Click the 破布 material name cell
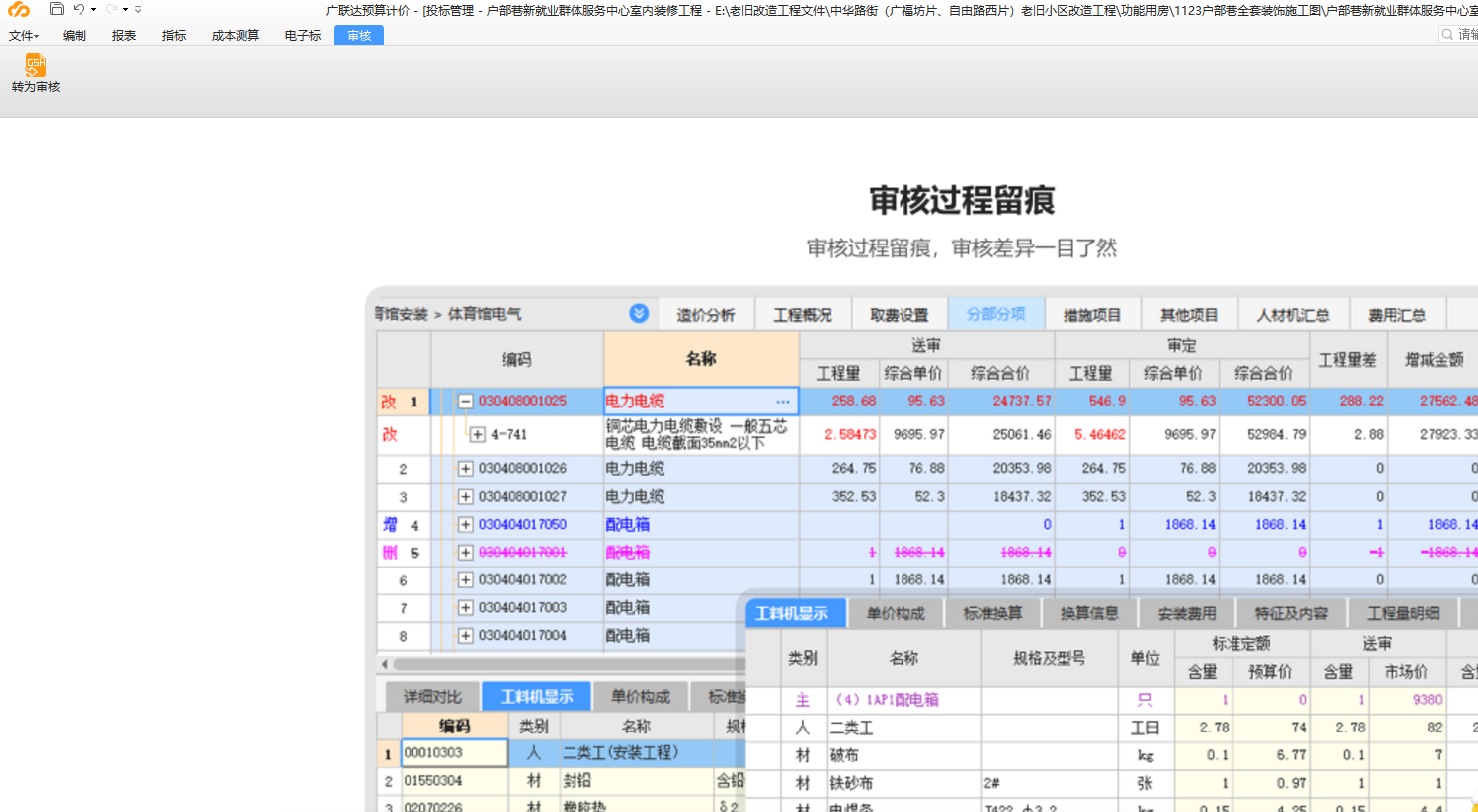This screenshot has width=1478, height=812. click(903, 755)
